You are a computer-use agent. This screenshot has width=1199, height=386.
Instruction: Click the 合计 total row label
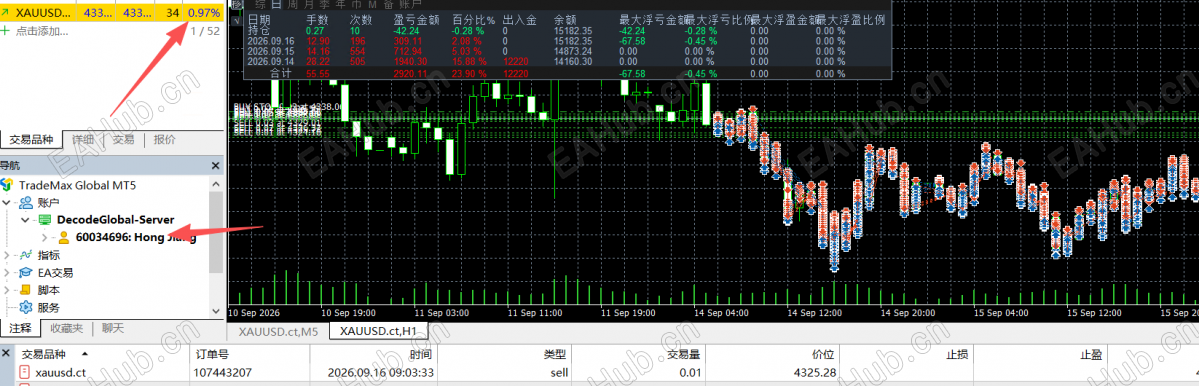281,73
